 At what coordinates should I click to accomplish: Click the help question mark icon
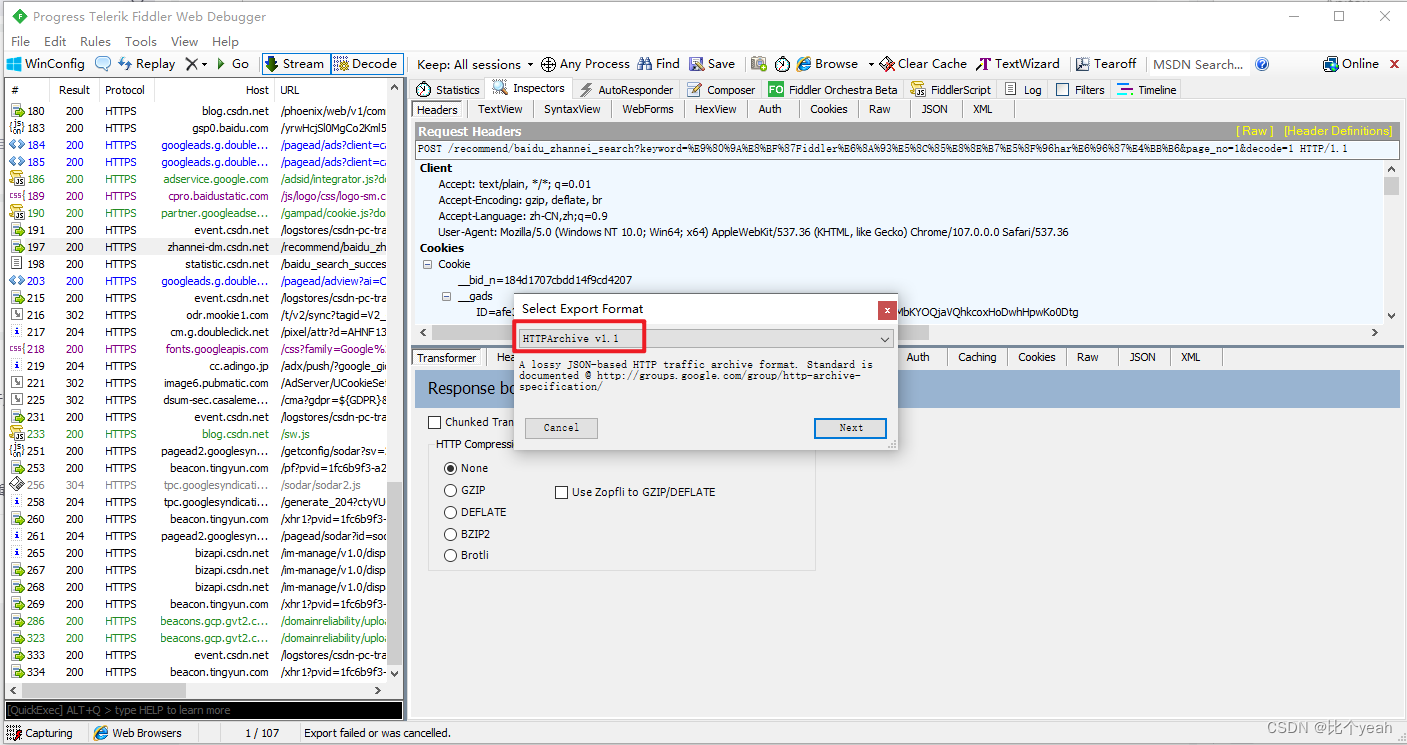[x=1262, y=64]
